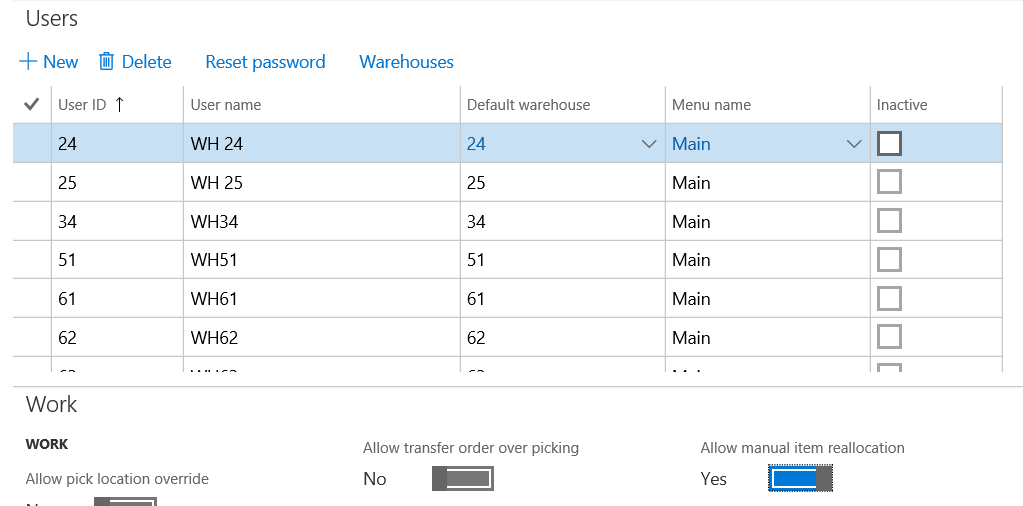
Task: Toggle Allow transfer order over picking
Action: tap(463, 479)
